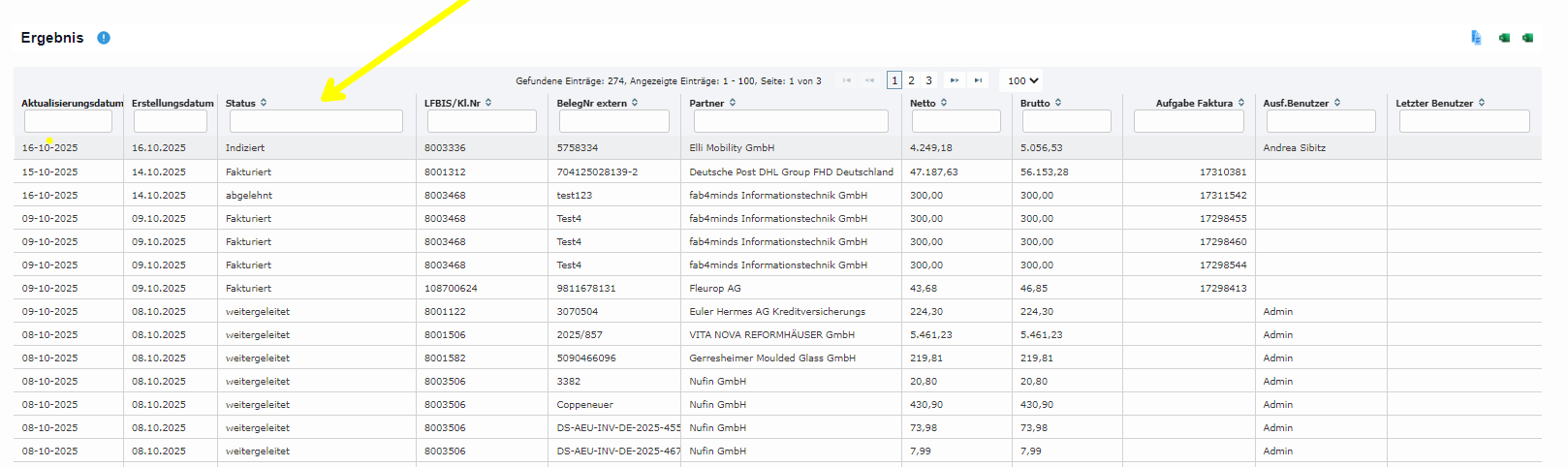Click the first green Excel export icon

[1504, 38]
